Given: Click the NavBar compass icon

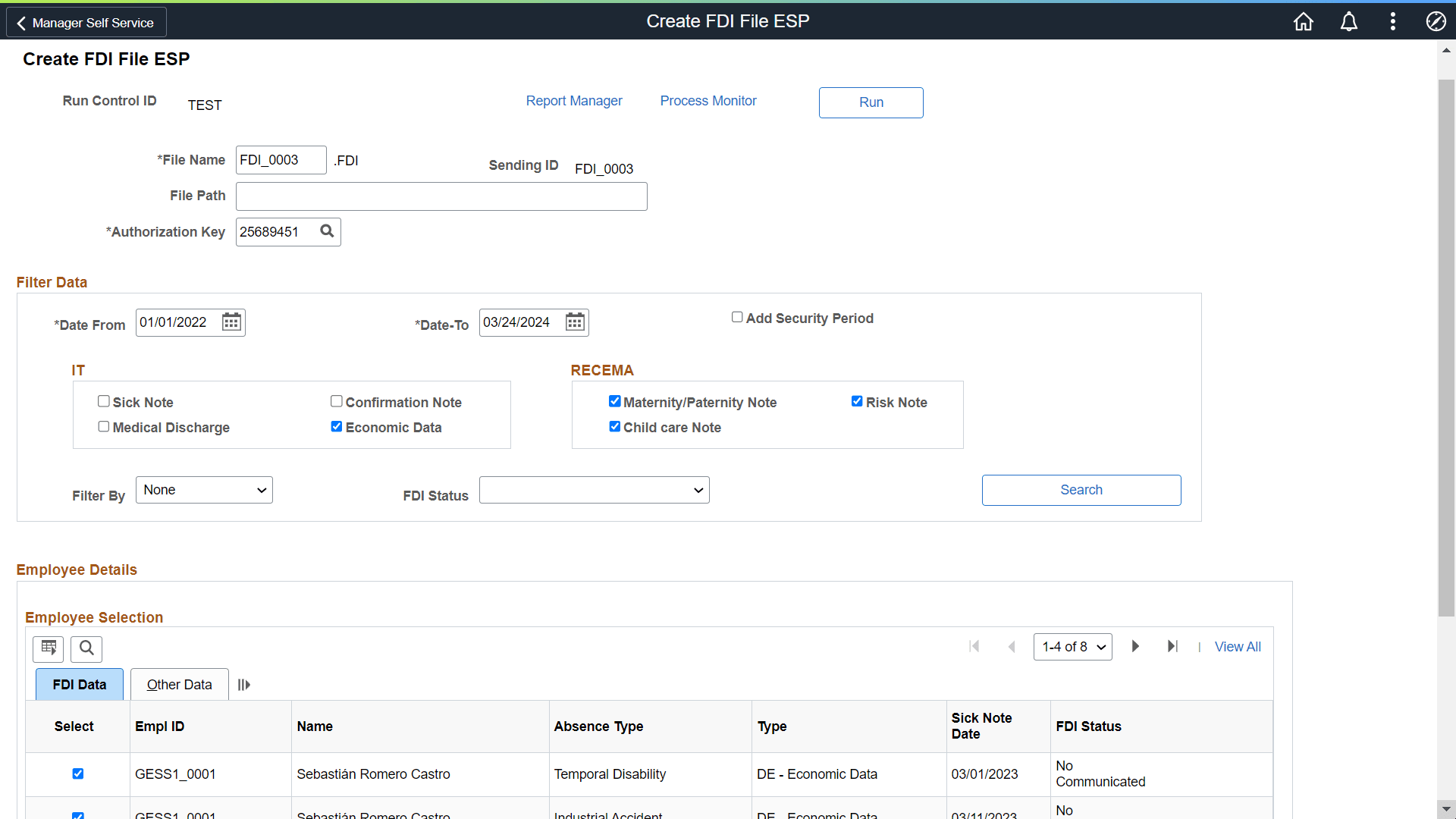Looking at the screenshot, I should click(x=1436, y=21).
